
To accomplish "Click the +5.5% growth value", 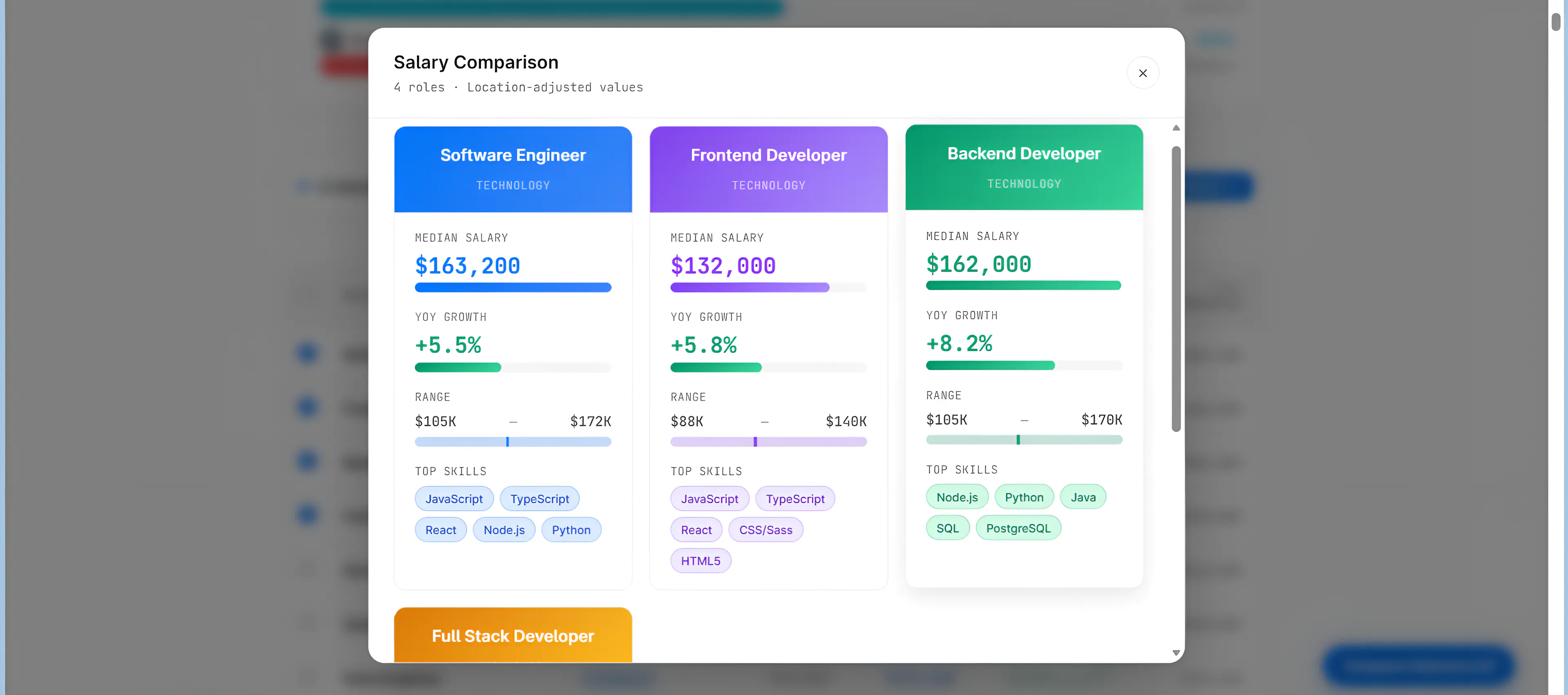I will pos(448,345).
